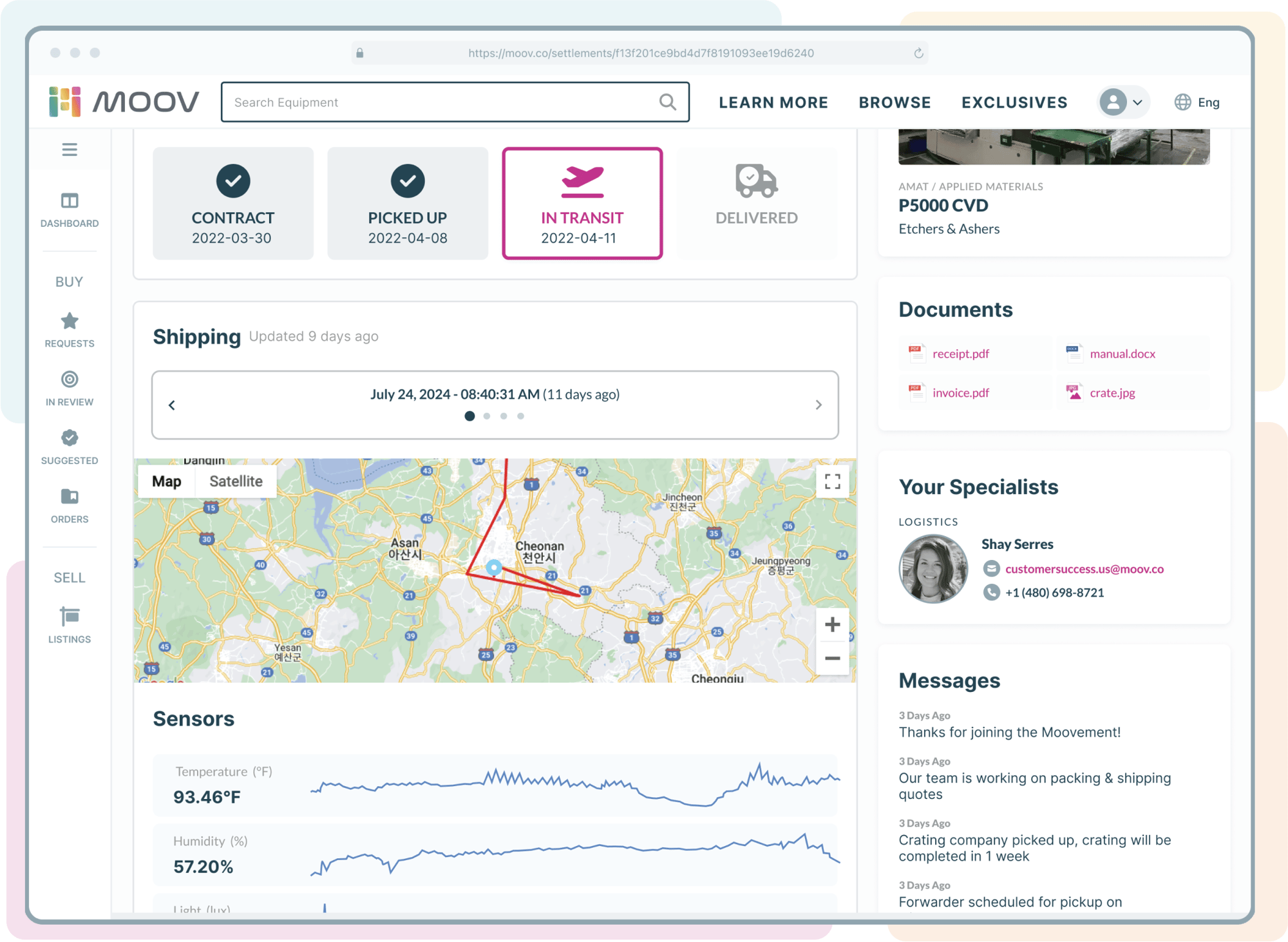The image size is (1288, 942).
Task: Click the email envelope icon
Action: pyautogui.click(x=991, y=569)
